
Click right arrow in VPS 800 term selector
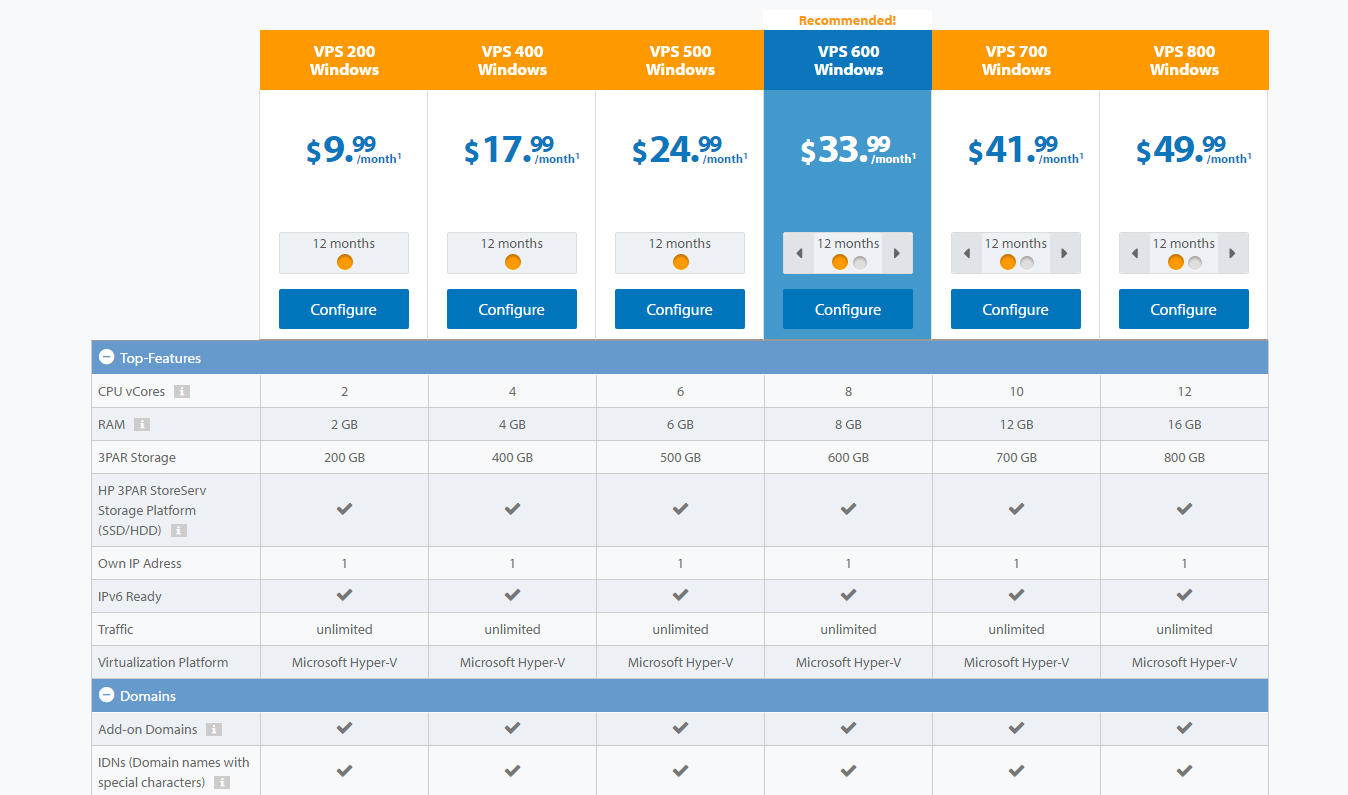1233,253
